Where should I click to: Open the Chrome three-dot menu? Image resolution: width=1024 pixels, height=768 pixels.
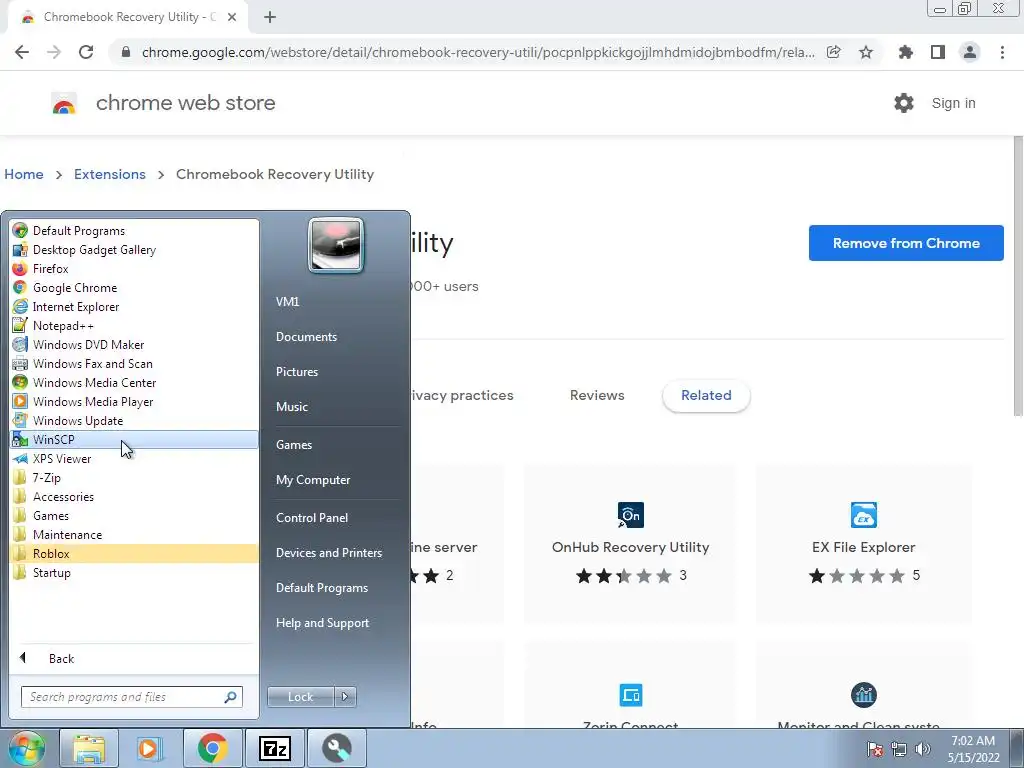(x=1002, y=52)
